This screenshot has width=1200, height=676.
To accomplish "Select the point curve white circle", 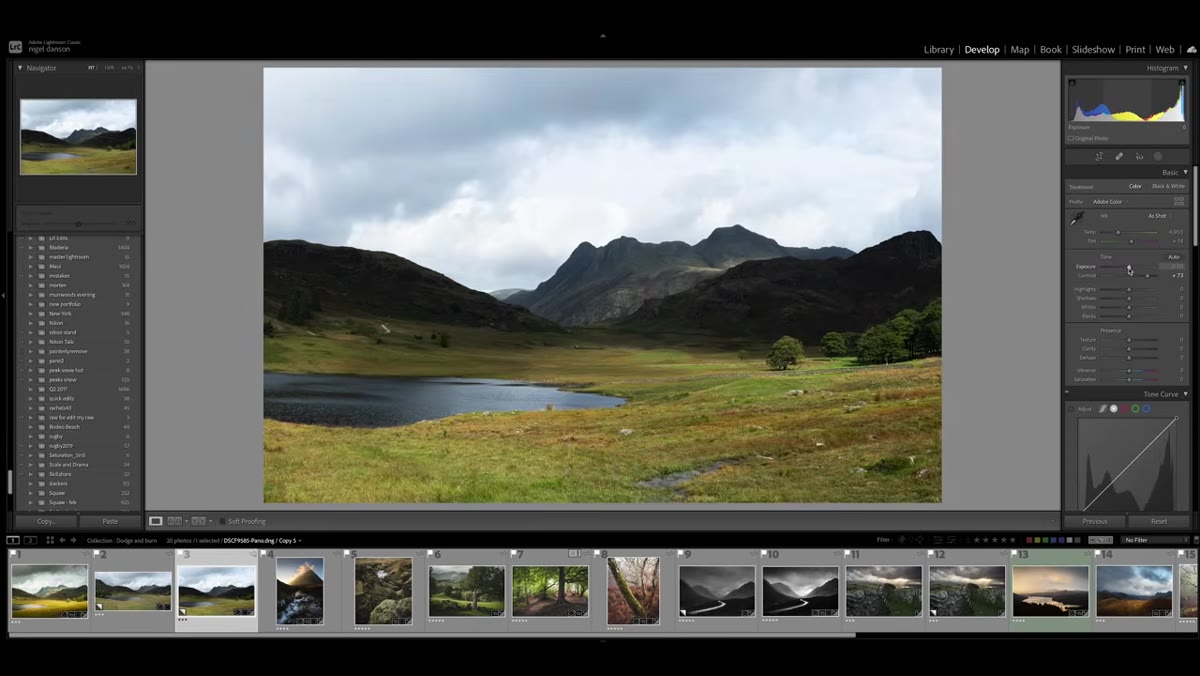I will click(x=1113, y=408).
